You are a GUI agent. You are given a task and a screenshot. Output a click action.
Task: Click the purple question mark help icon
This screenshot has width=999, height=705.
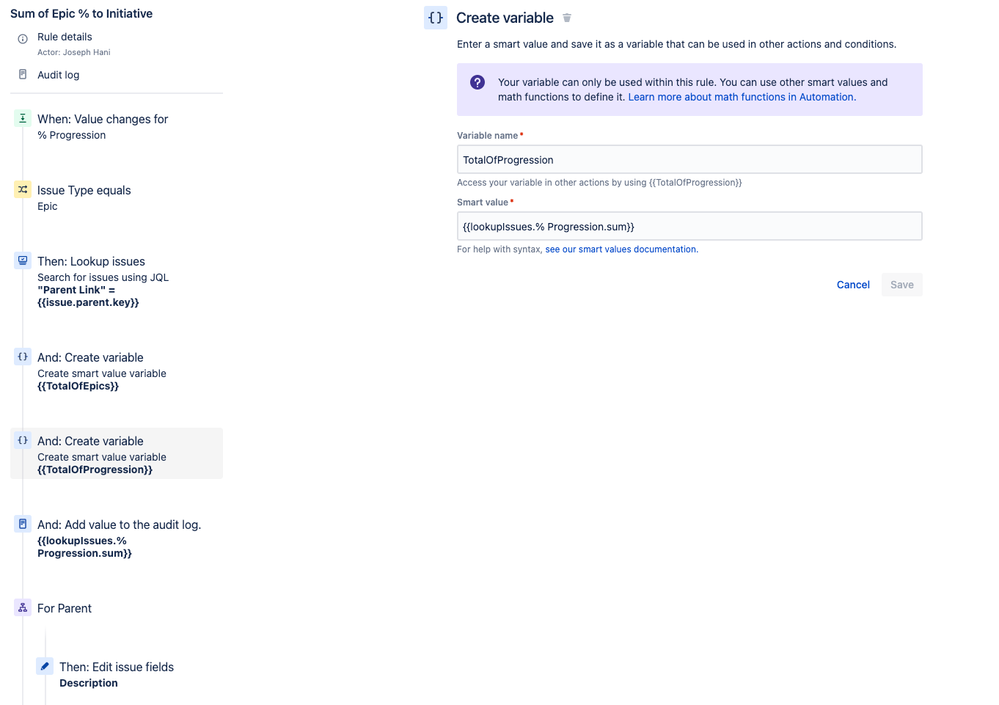click(477, 82)
